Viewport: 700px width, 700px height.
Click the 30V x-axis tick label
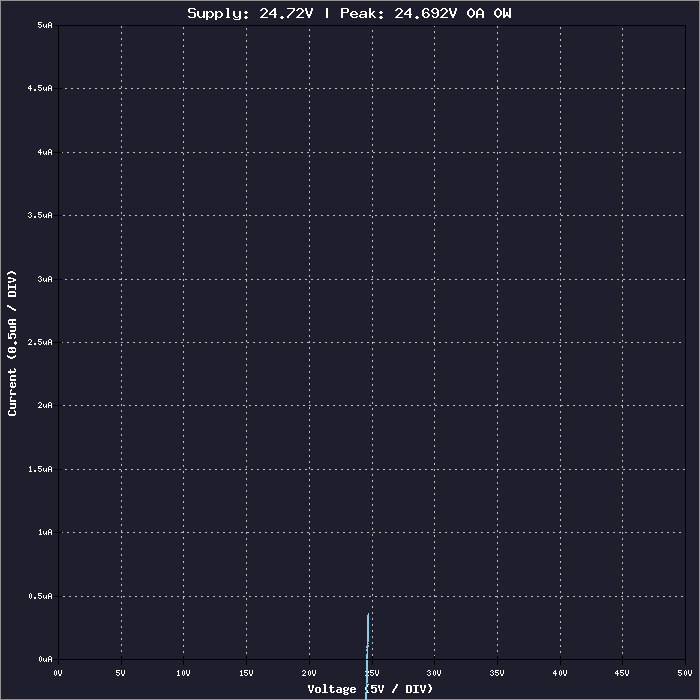point(434,673)
